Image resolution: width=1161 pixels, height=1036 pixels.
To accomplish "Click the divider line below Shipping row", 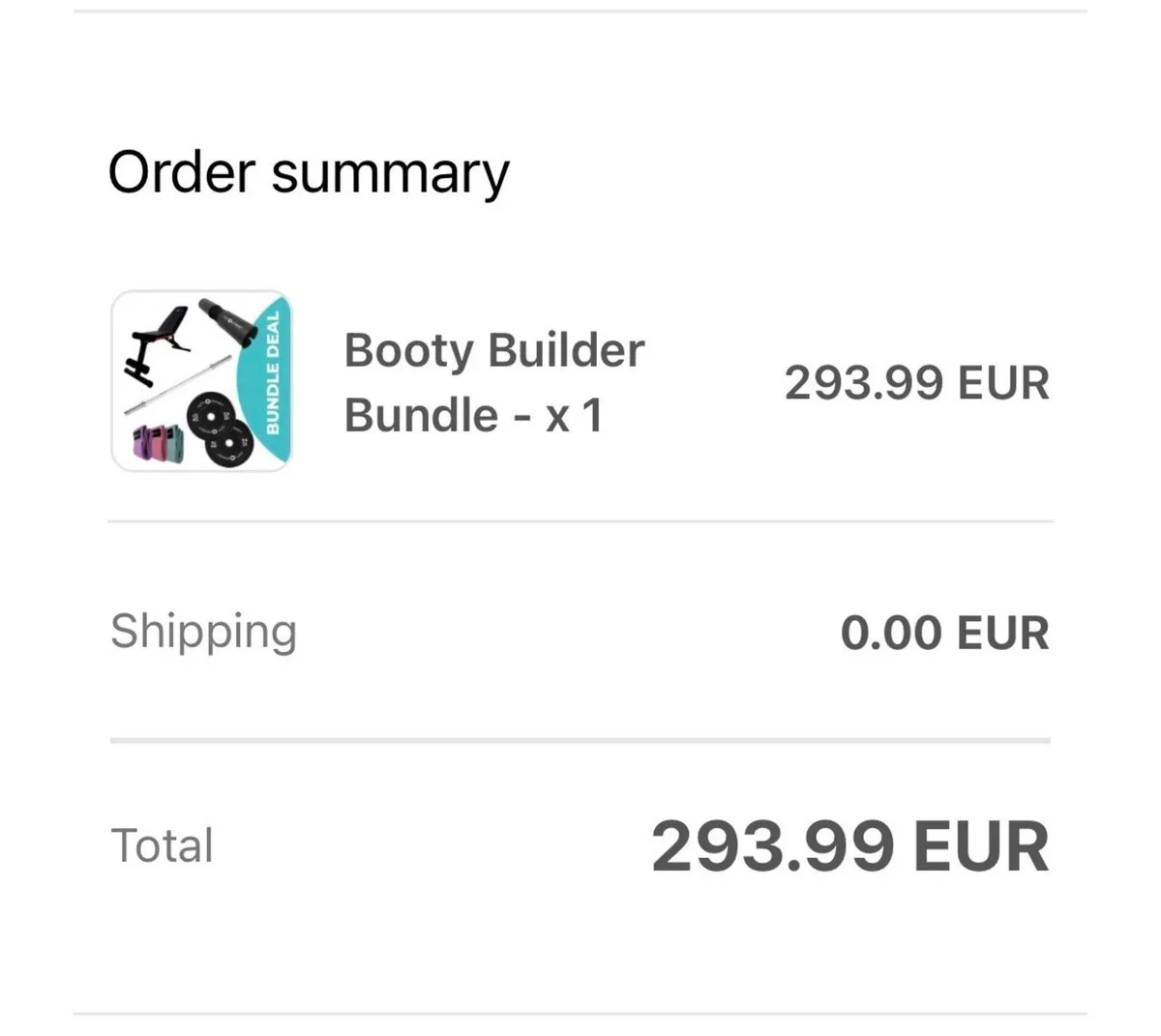I will point(580,741).
